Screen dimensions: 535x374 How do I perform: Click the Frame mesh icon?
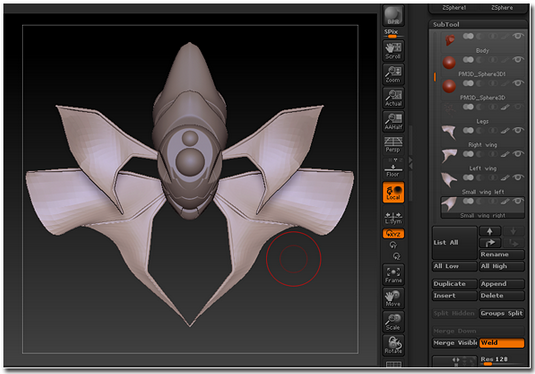[x=393, y=275]
